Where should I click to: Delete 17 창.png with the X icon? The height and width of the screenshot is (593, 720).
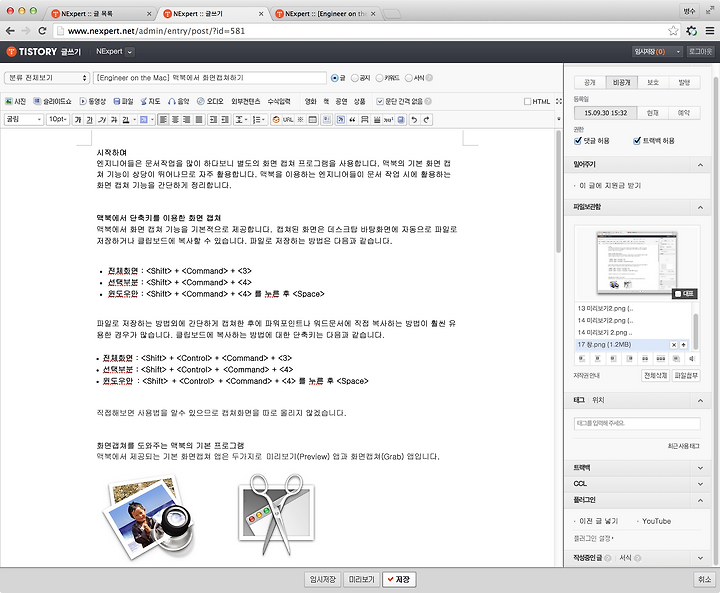[674, 345]
